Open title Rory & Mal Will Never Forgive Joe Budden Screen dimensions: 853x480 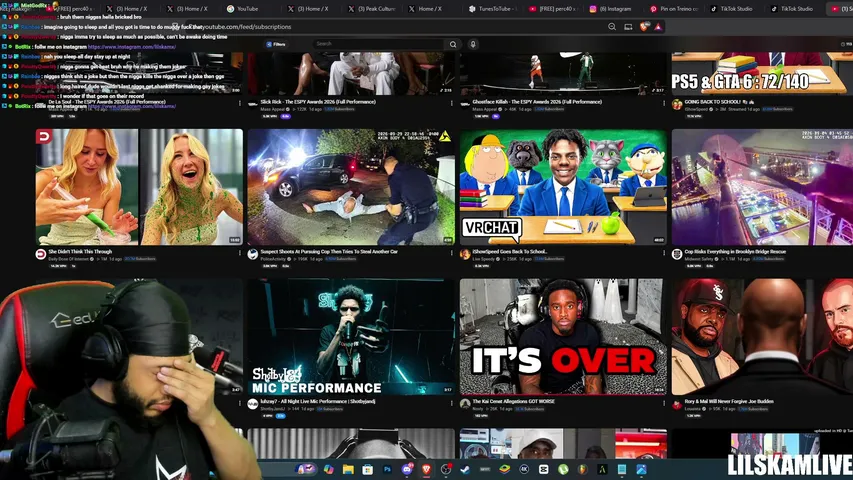[729, 401]
